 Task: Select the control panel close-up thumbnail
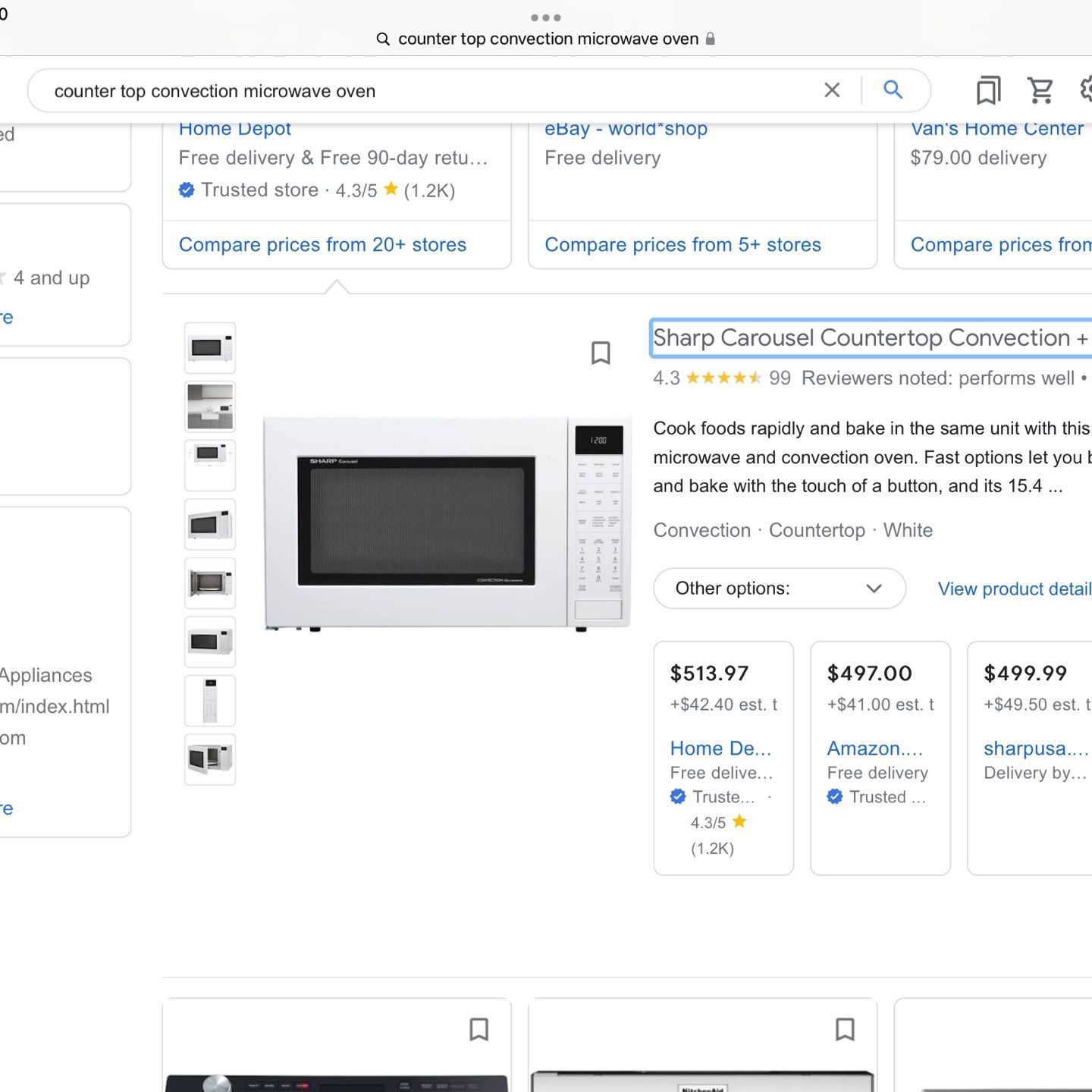coord(210,701)
